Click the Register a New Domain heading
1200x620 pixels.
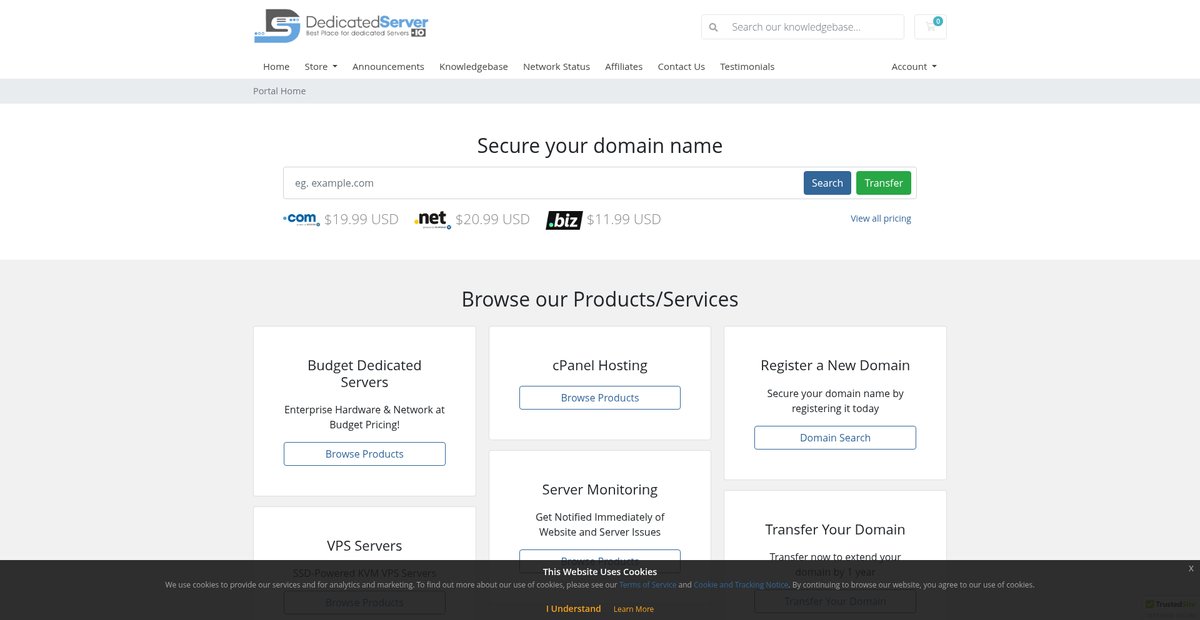[835, 365]
